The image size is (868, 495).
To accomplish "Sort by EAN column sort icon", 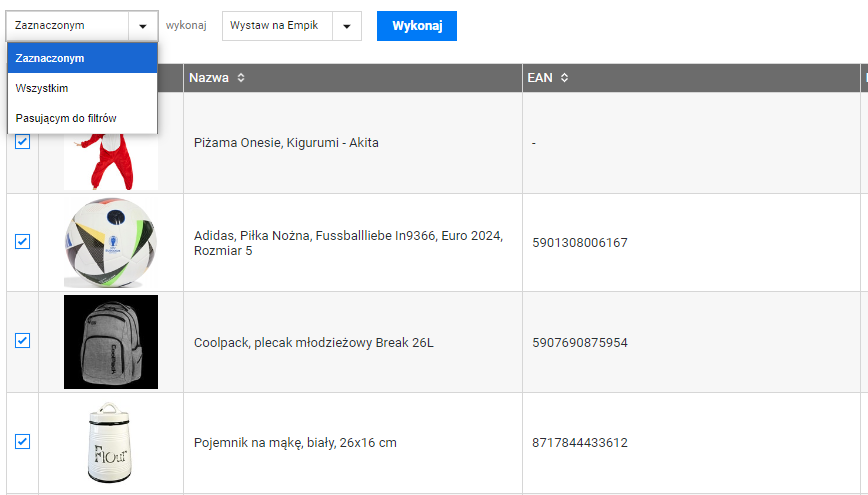I will click(x=565, y=78).
